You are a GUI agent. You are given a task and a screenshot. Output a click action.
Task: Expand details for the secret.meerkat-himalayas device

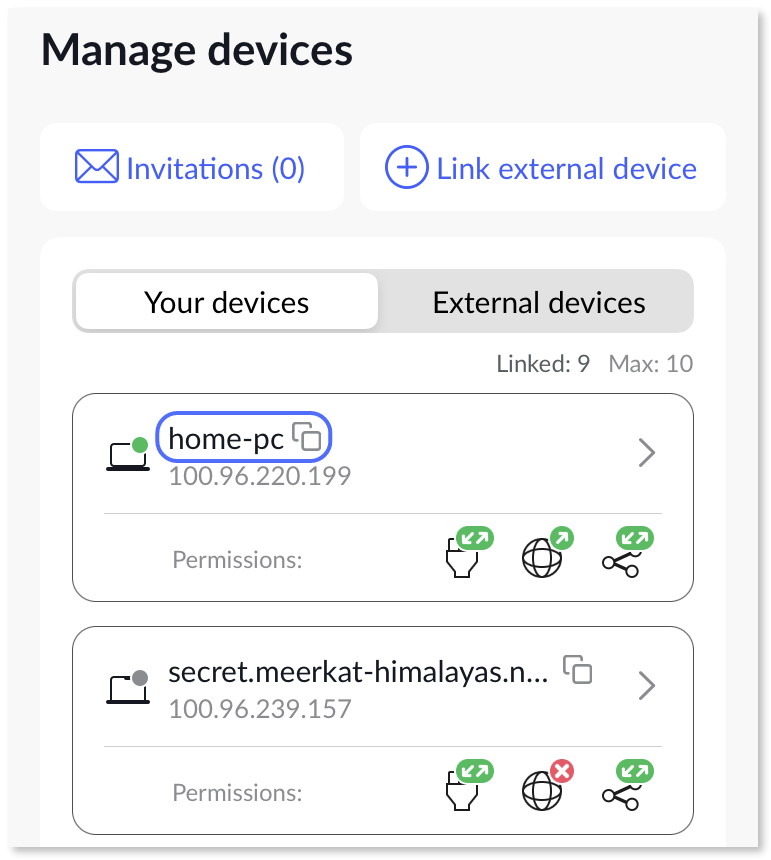click(x=647, y=686)
